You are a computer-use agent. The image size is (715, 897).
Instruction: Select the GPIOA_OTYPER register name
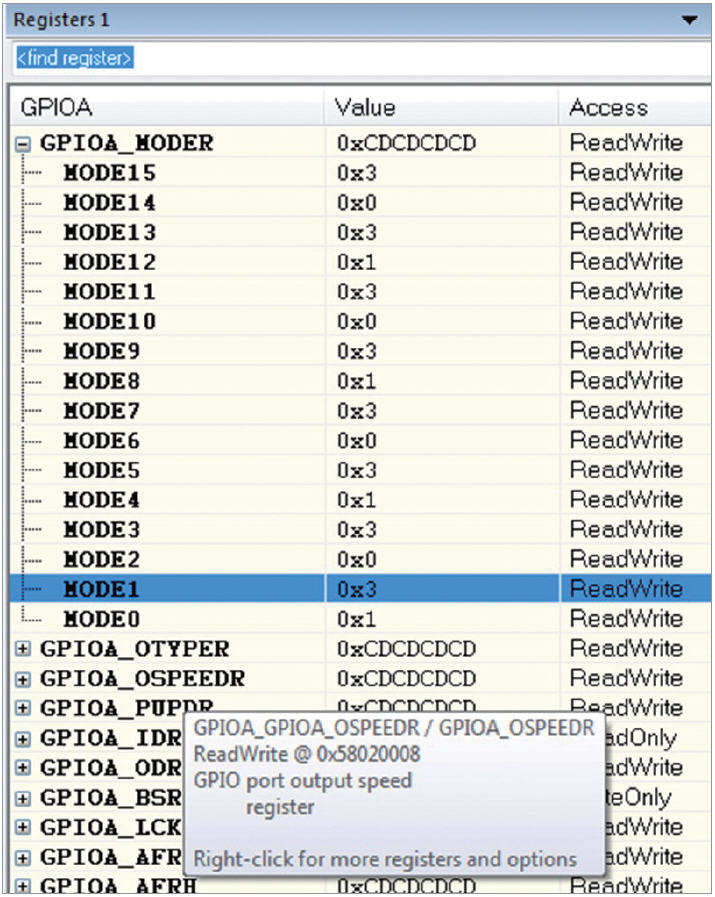(134, 649)
